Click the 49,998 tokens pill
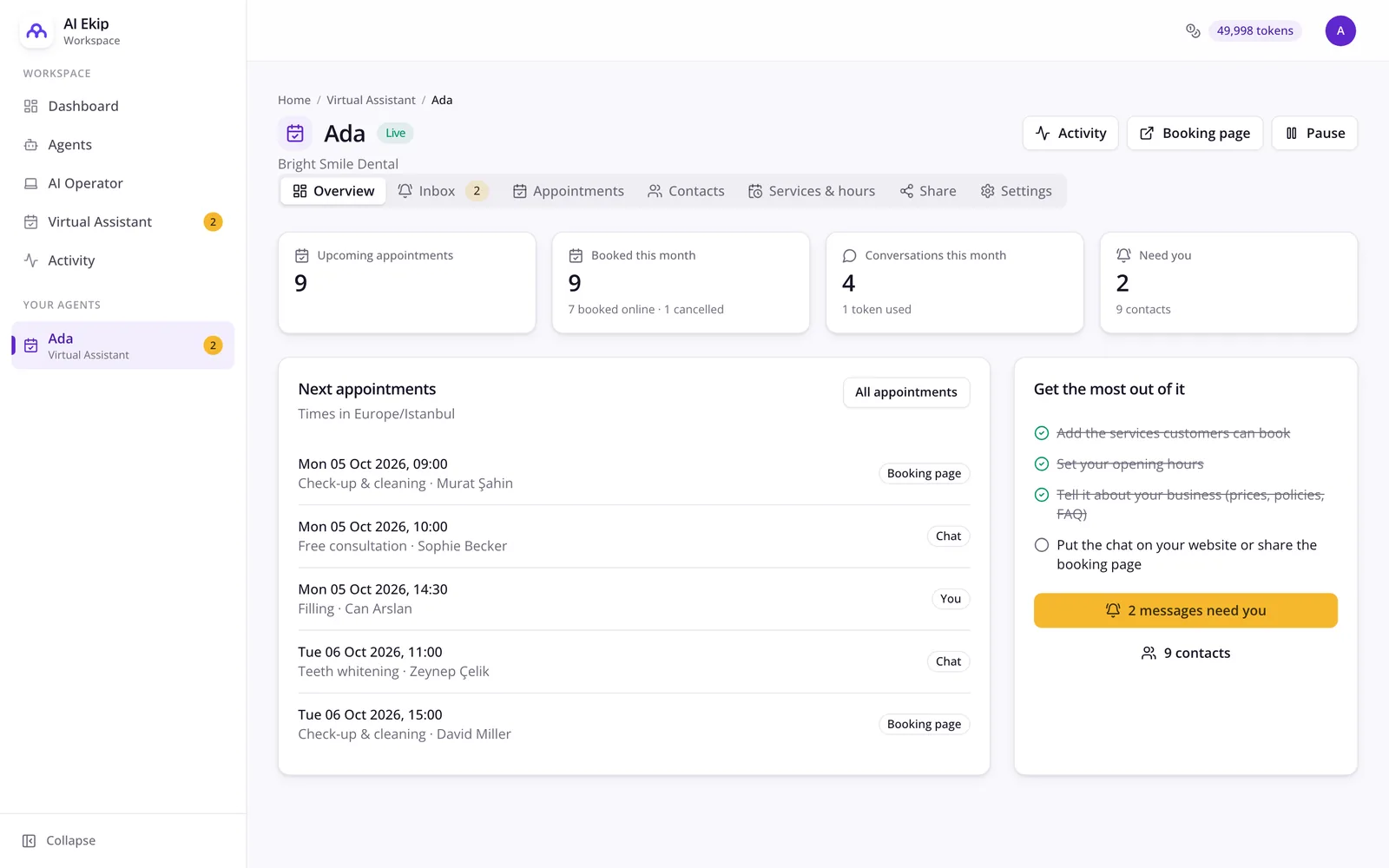Screen dimensions: 1389x868 (x=1255, y=30)
